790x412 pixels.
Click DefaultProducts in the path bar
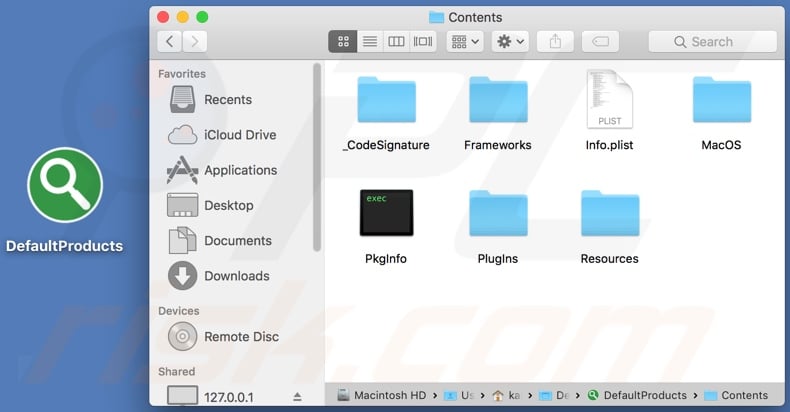(637, 395)
